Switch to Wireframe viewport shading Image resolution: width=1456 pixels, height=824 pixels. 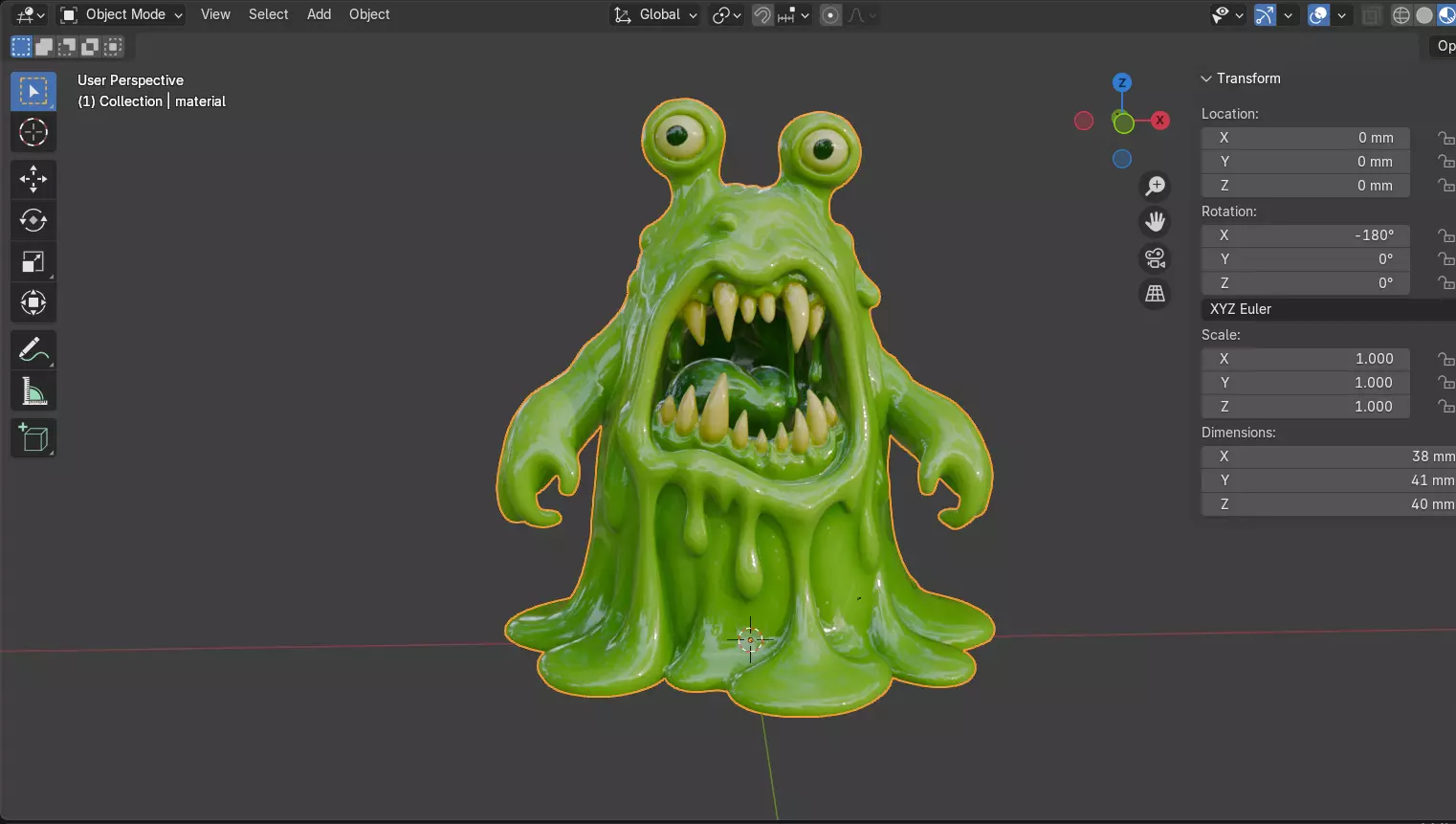[1401, 15]
